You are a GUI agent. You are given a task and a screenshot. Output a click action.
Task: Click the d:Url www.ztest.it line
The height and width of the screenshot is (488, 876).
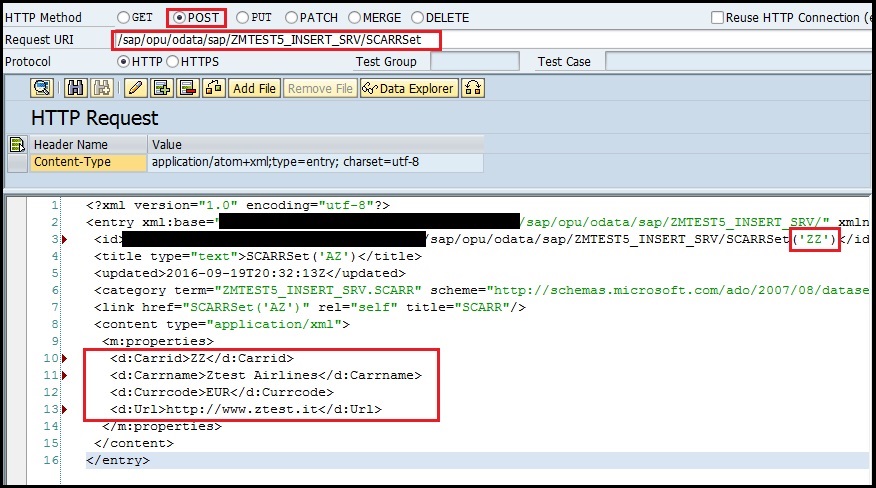point(246,409)
